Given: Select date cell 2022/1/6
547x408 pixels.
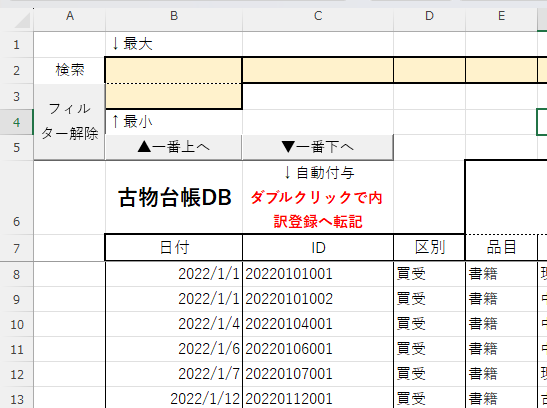Looking at the screenshot, I should (173, 349).
